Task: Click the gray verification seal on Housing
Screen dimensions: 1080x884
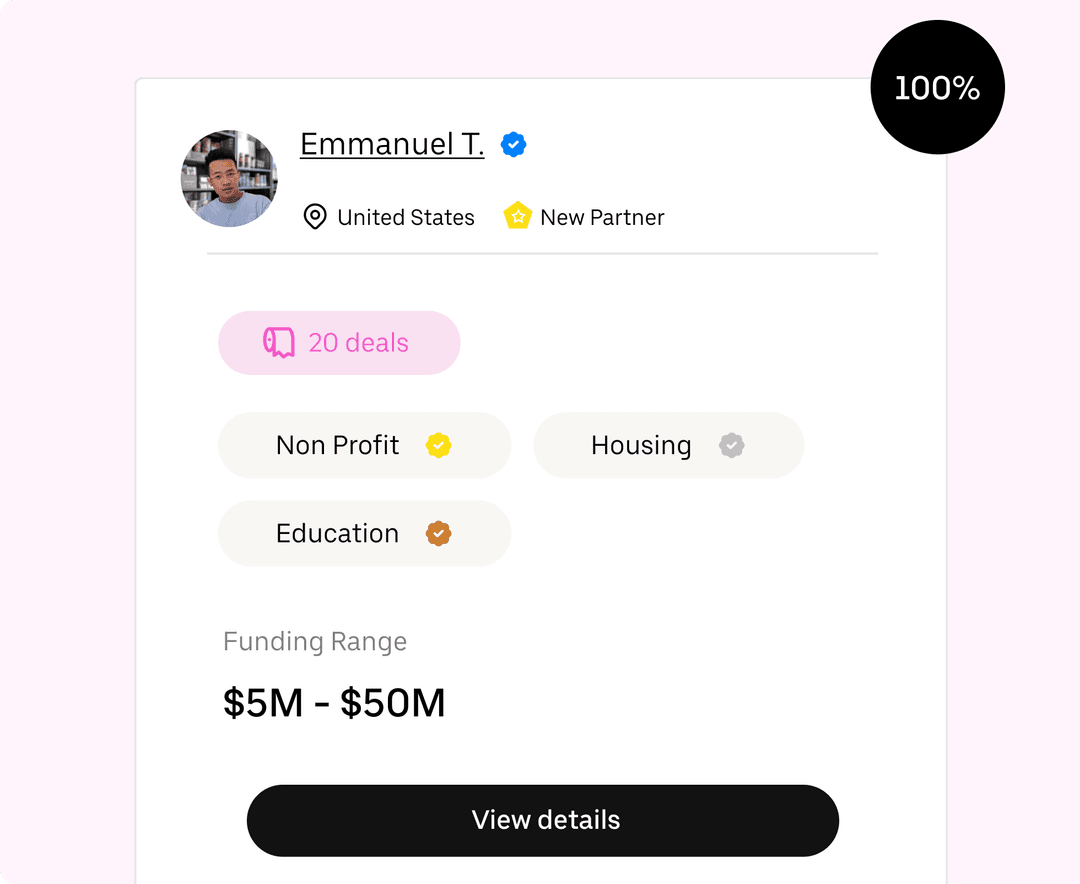Action: tap(732, 445)
